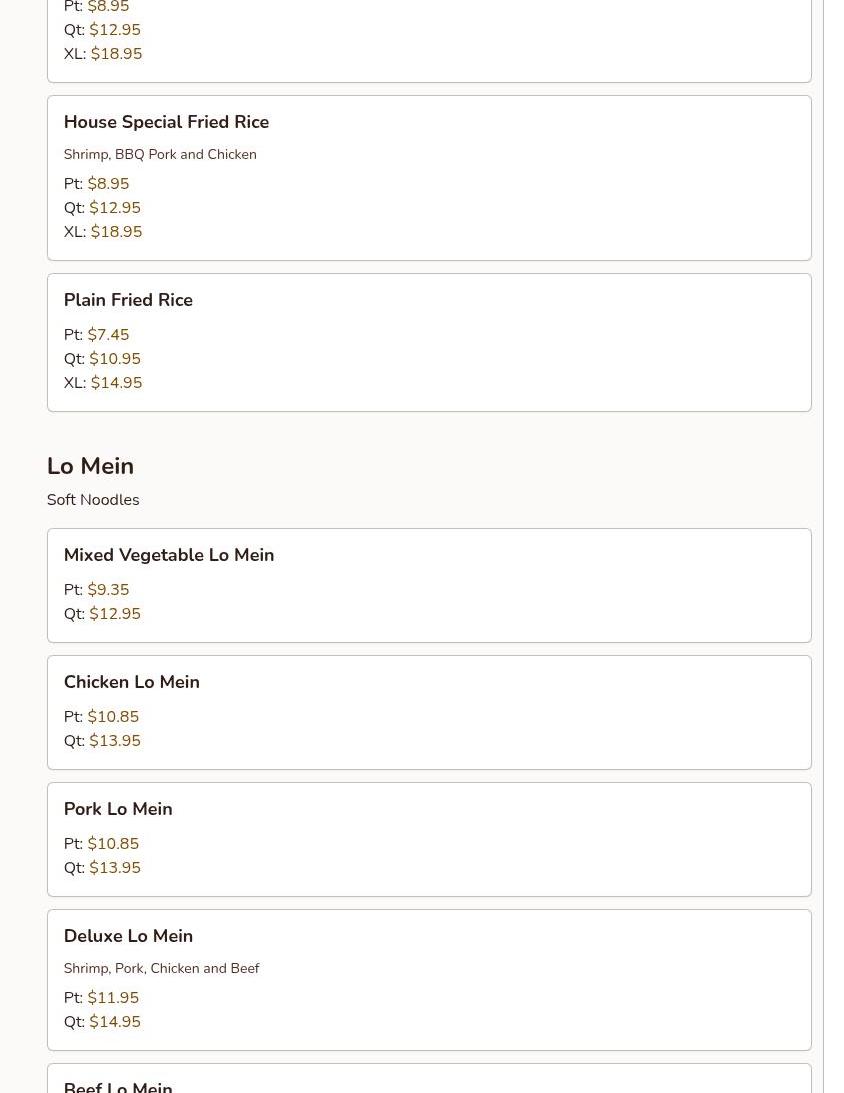
Task: Choose Chicken Lo Mein quart price $13.95
Action: click(x=115, y=741)
